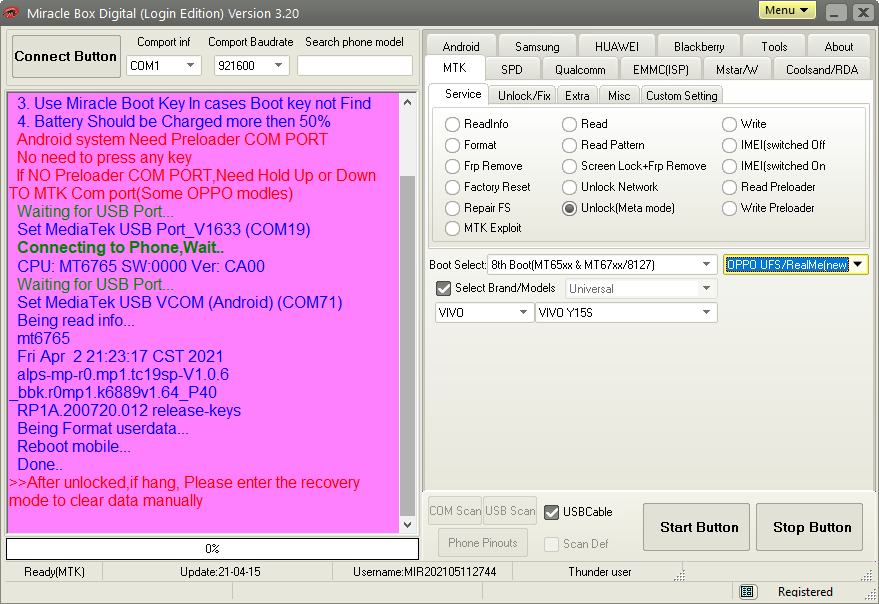Expand the Comport inf COM1 dropdown
This screenshot has width=879, height=604.
190,66
